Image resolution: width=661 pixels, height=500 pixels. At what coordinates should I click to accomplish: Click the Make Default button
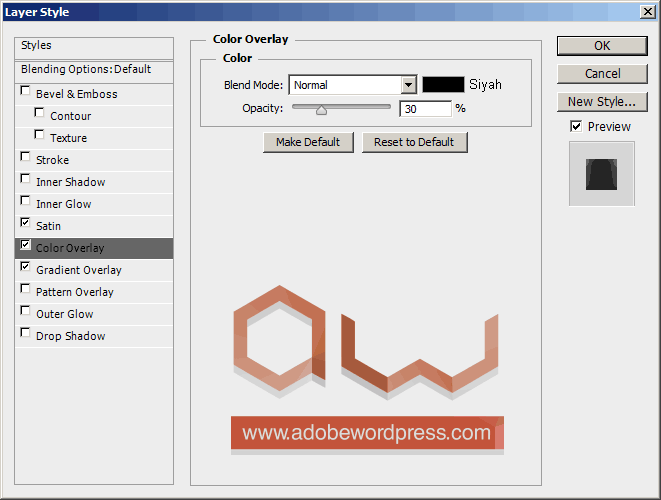[308, 142]
